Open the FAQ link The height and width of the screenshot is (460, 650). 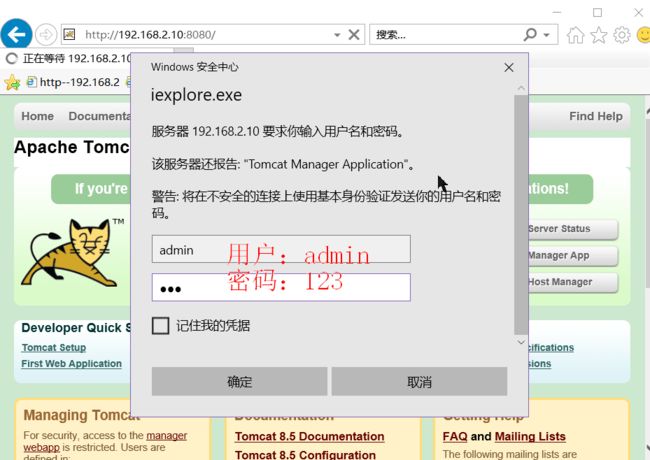pos(455,436)
